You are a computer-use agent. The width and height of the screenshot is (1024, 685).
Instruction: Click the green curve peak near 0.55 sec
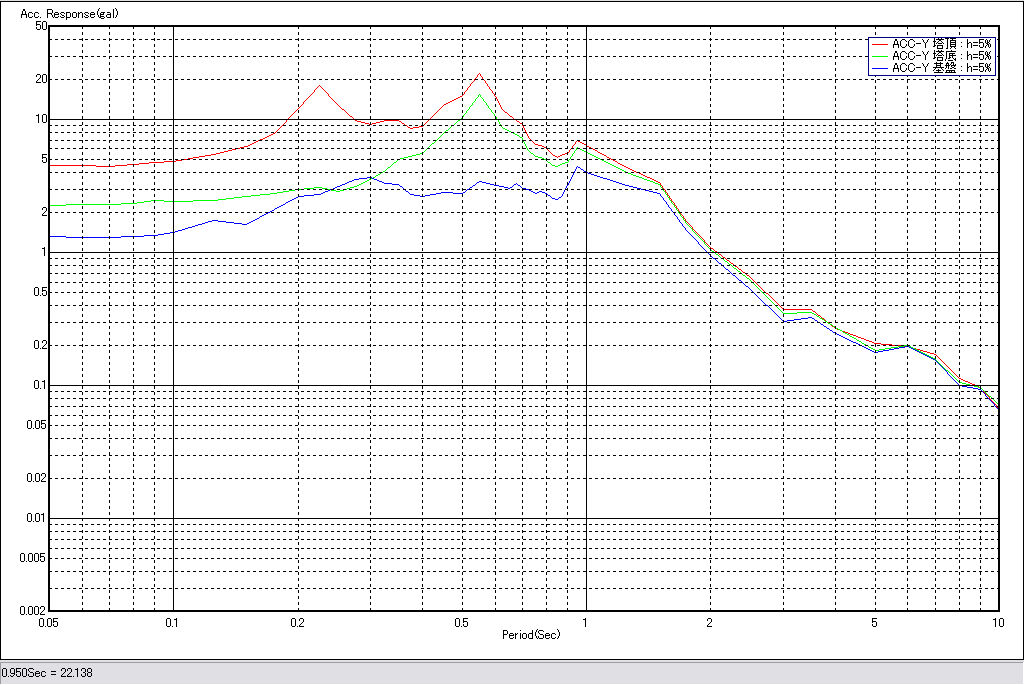(x=480, y=95)
